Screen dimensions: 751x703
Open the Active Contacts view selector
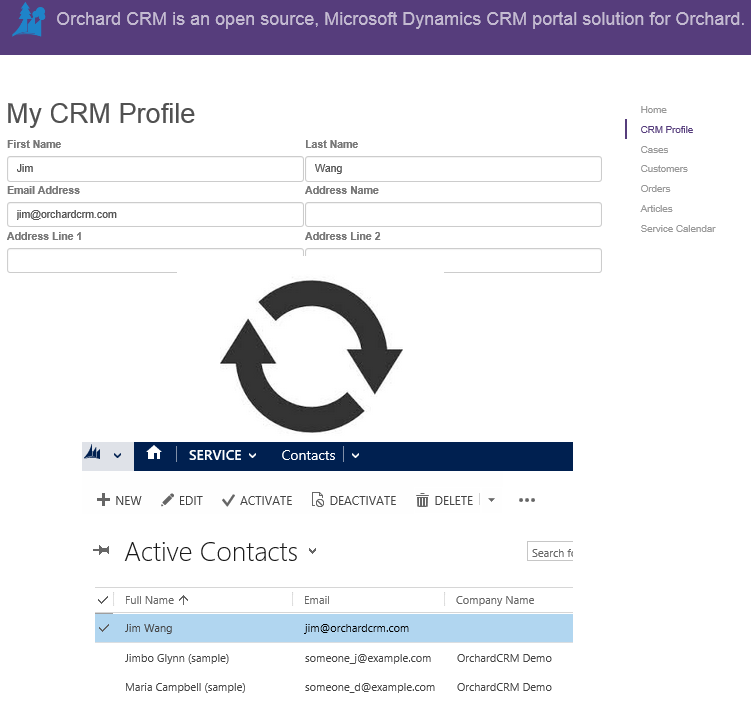coord(312,551)
